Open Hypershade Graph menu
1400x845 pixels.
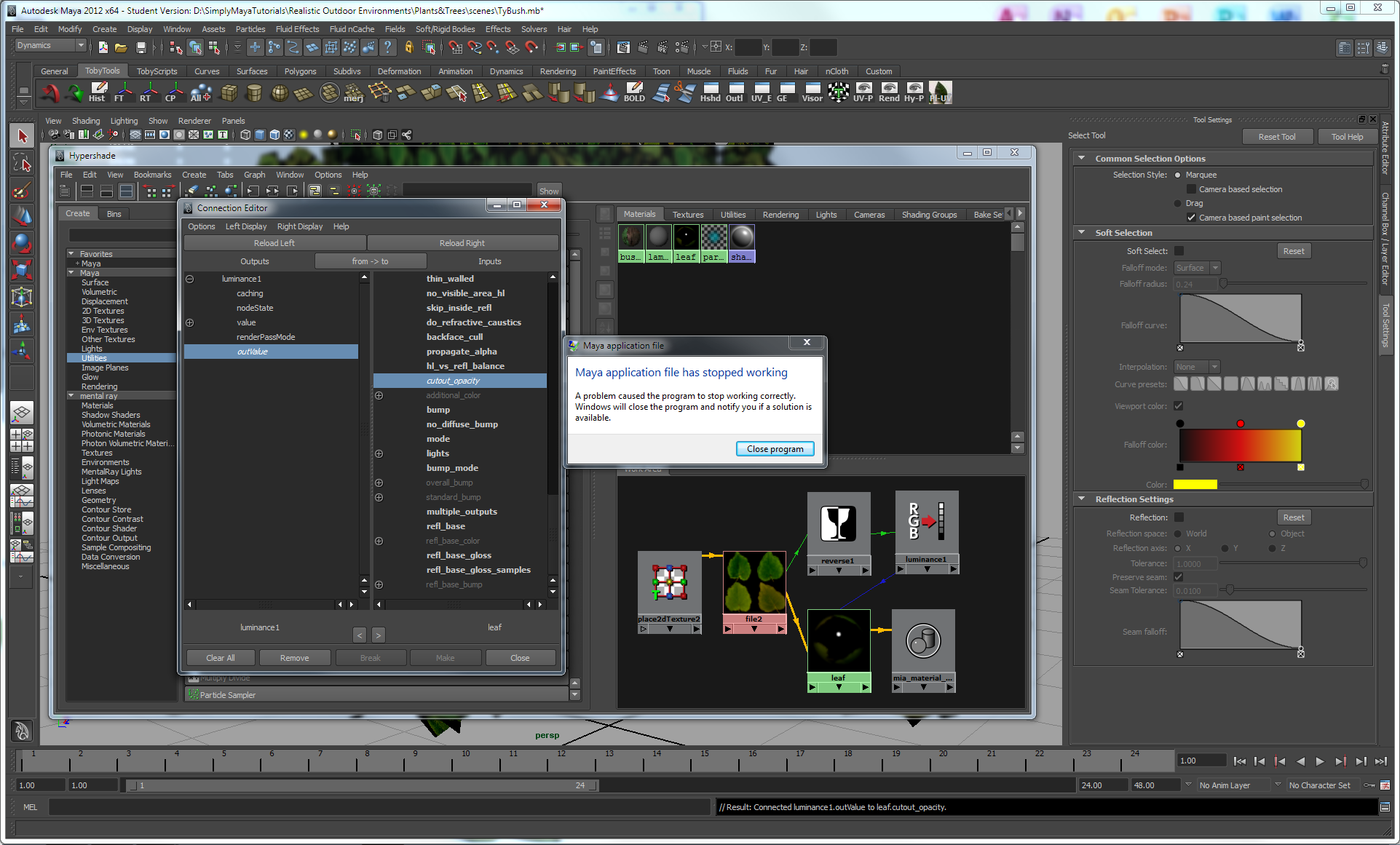[x=254, y=175]
